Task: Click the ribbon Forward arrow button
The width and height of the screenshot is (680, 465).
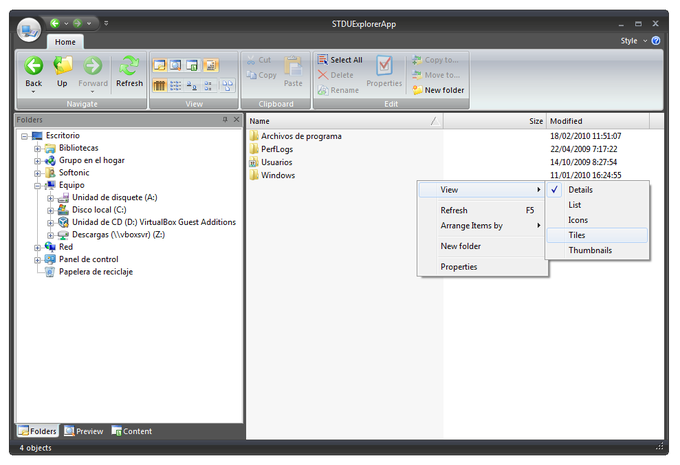Action: pos(93,65)
